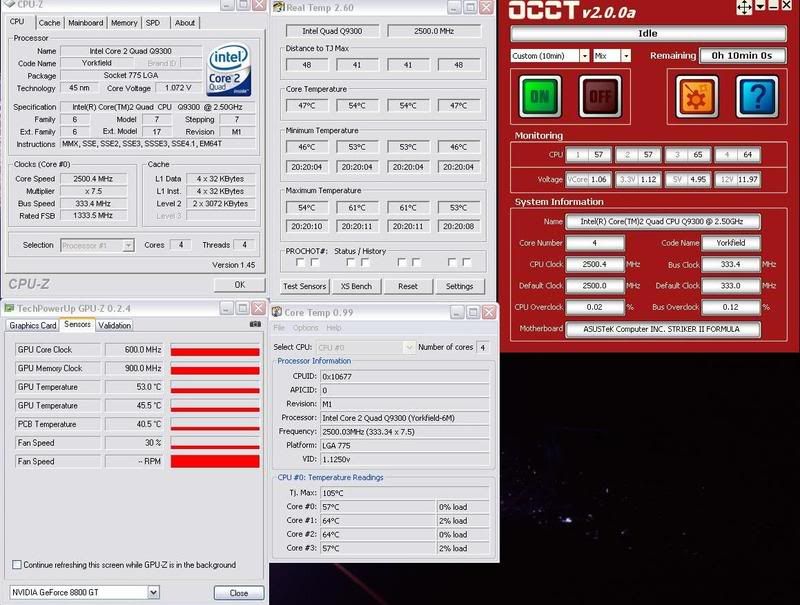The width and height of the screenshot is (800, 605).
Task: Minimize the GPU-Z window
Action: [x=227, y=308]
